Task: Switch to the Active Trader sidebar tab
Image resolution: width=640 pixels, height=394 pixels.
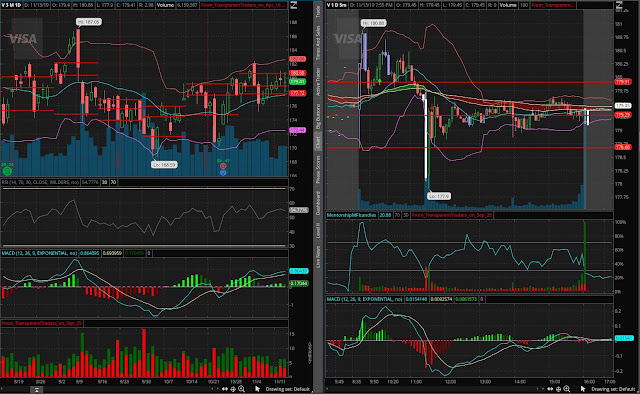Action: (x=318, y=82)
